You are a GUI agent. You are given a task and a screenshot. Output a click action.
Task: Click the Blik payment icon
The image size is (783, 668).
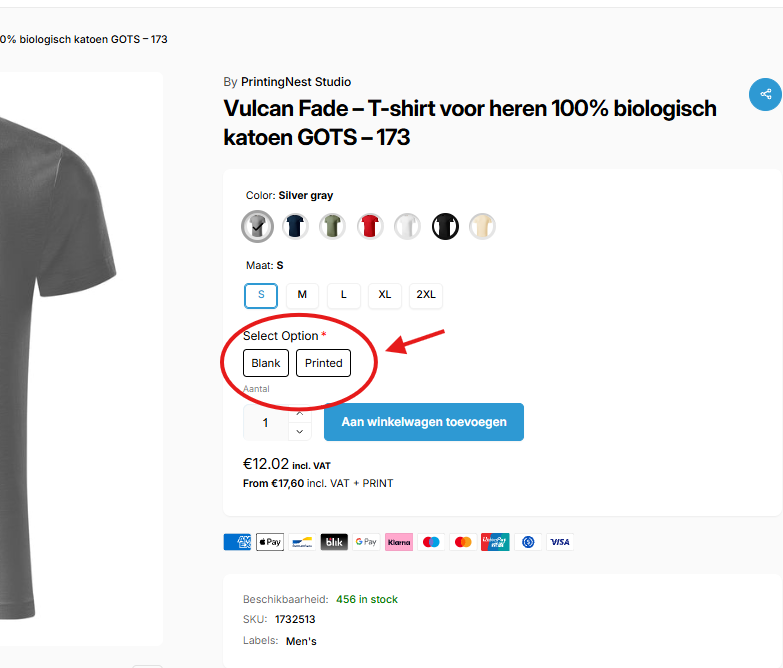point(334,542)
